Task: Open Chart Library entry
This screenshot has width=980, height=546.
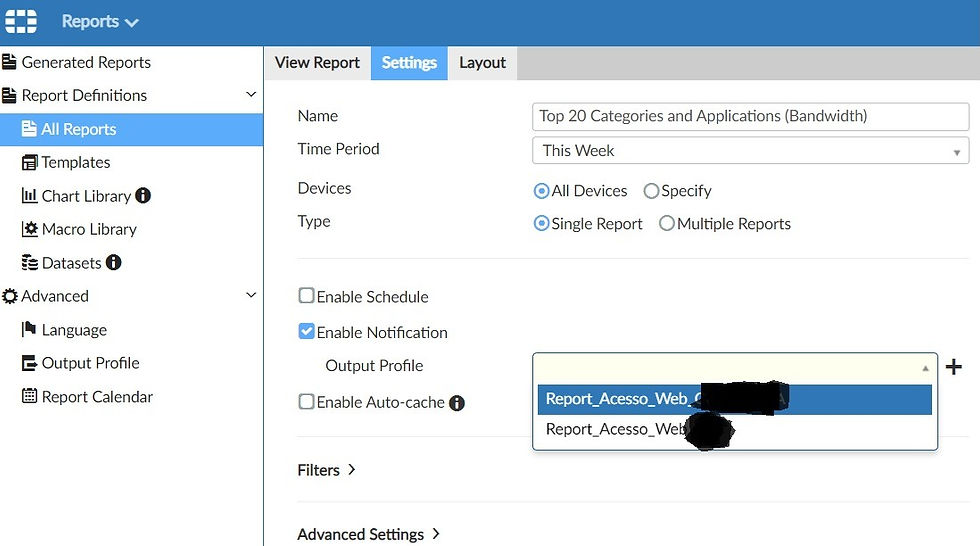Action: (86, 196)
